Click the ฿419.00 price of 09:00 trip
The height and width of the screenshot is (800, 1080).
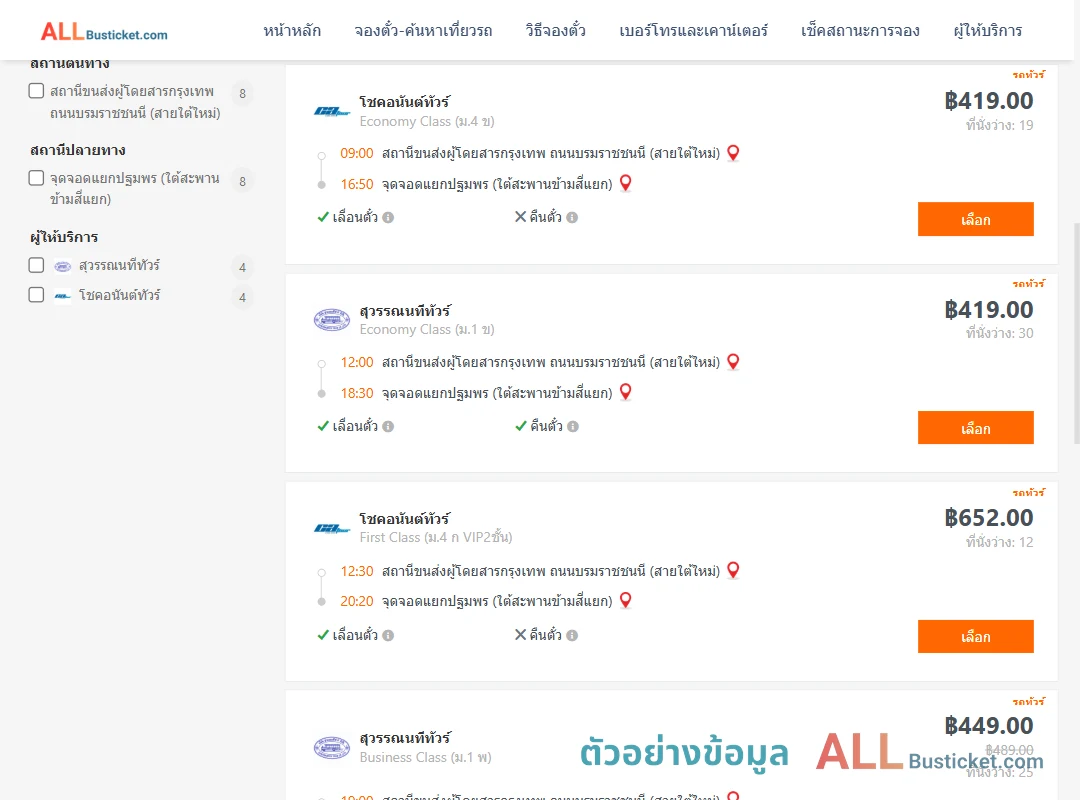click(988, 101)
